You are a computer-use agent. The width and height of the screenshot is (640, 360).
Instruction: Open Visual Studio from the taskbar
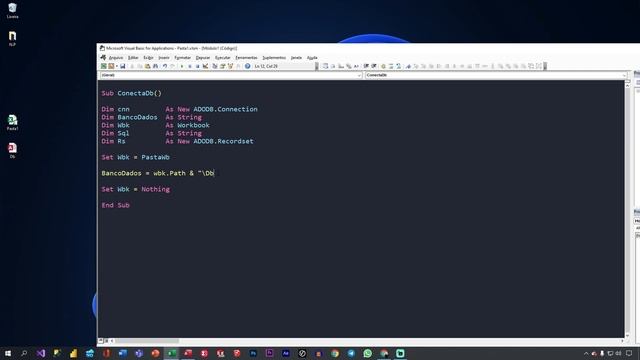point(40,353)
